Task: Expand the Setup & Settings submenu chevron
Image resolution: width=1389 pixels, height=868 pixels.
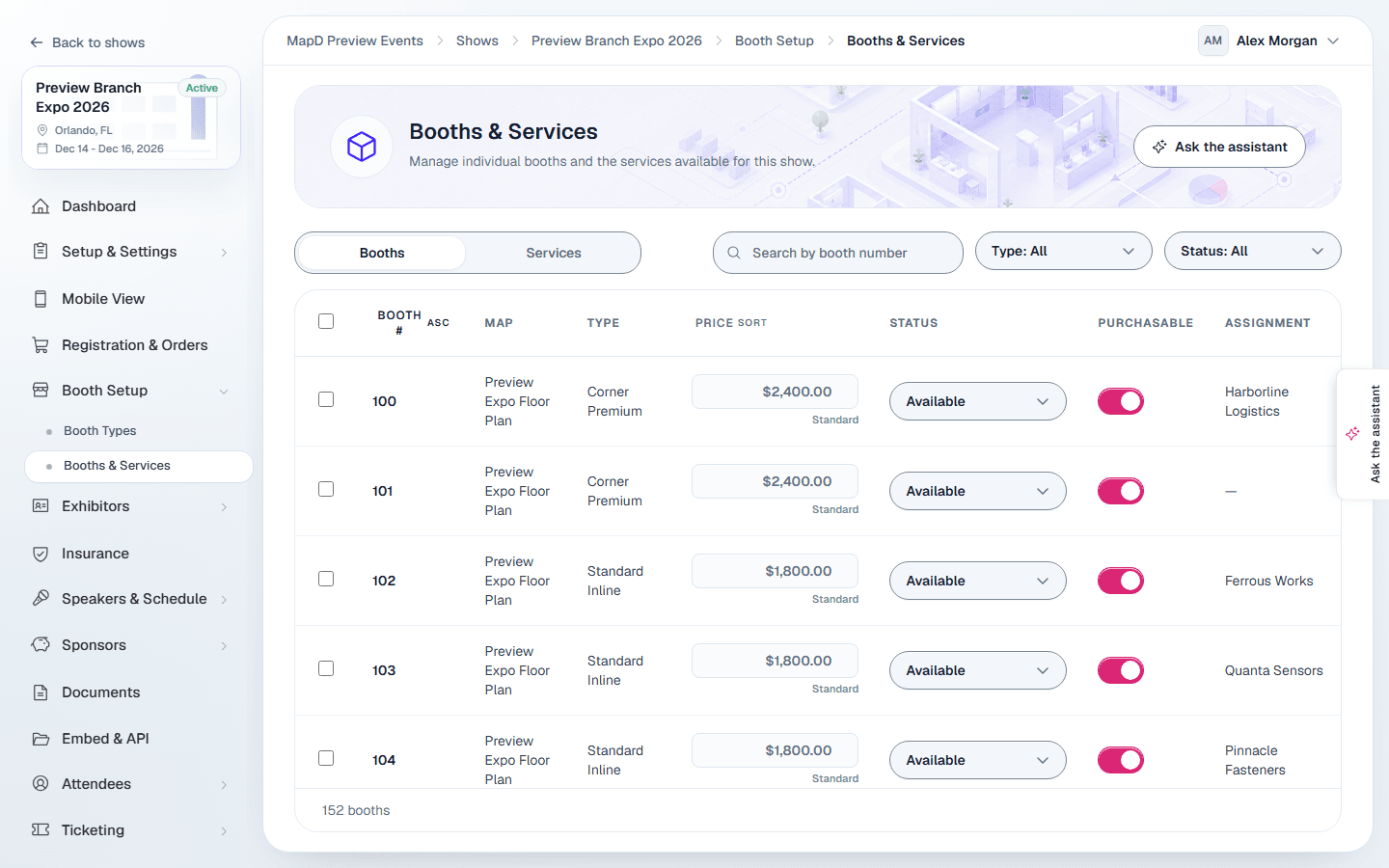Action: [224, 253]
